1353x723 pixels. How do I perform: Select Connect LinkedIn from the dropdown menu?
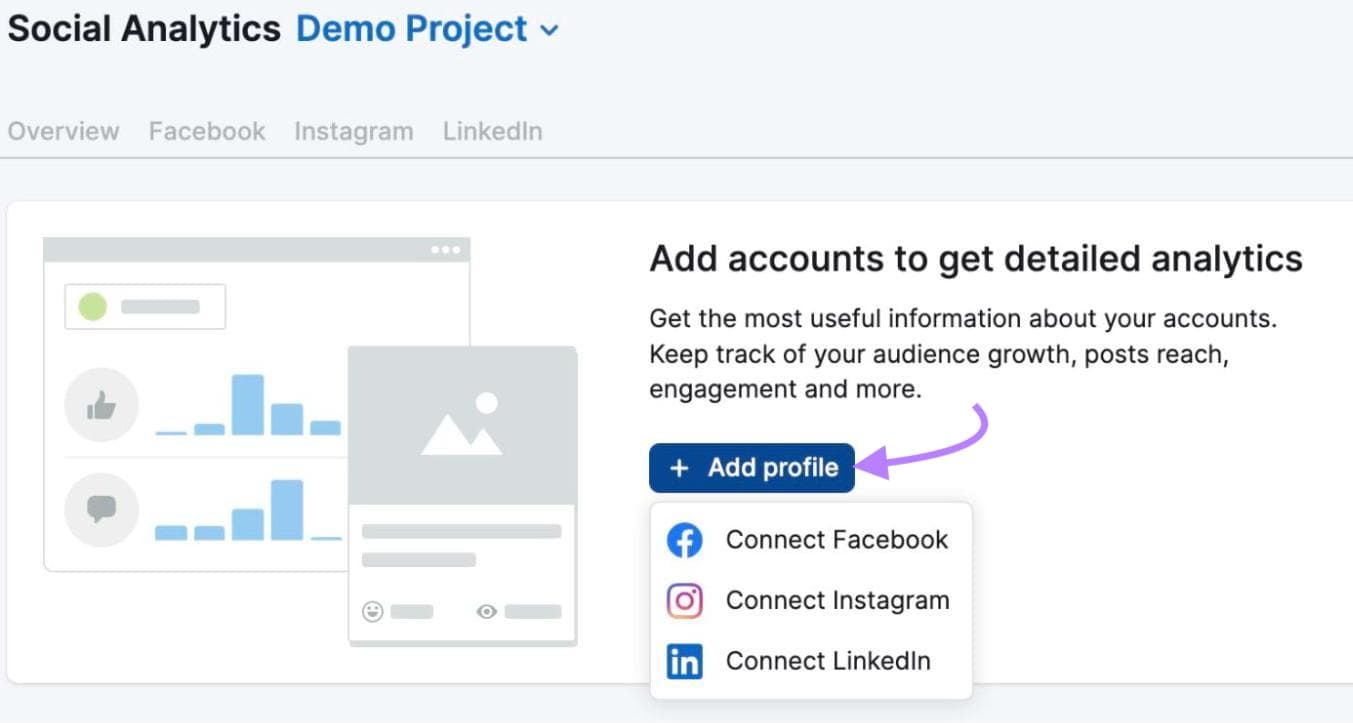click(829, 661)
